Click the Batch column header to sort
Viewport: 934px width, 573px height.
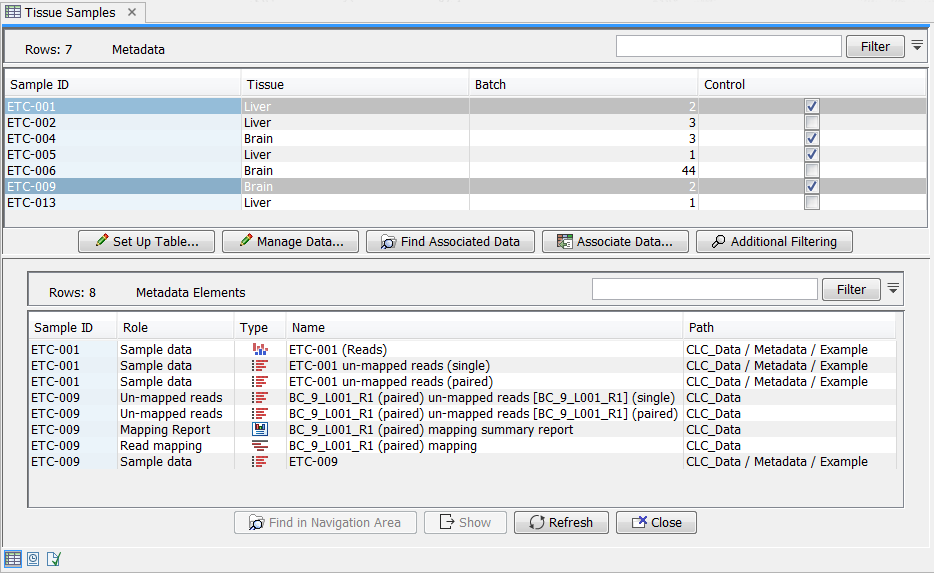click(x=583, y=85)
